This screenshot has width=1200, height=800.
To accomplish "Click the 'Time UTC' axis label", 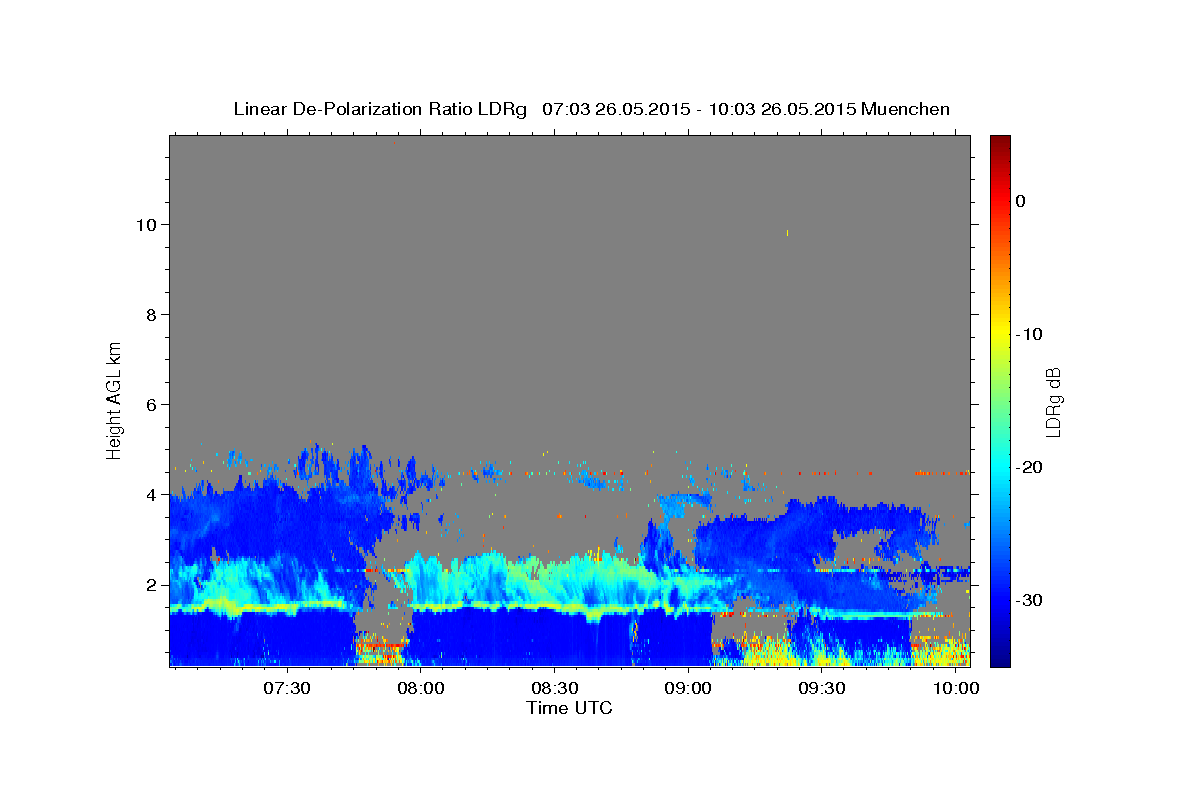I will tap(569, 708).
